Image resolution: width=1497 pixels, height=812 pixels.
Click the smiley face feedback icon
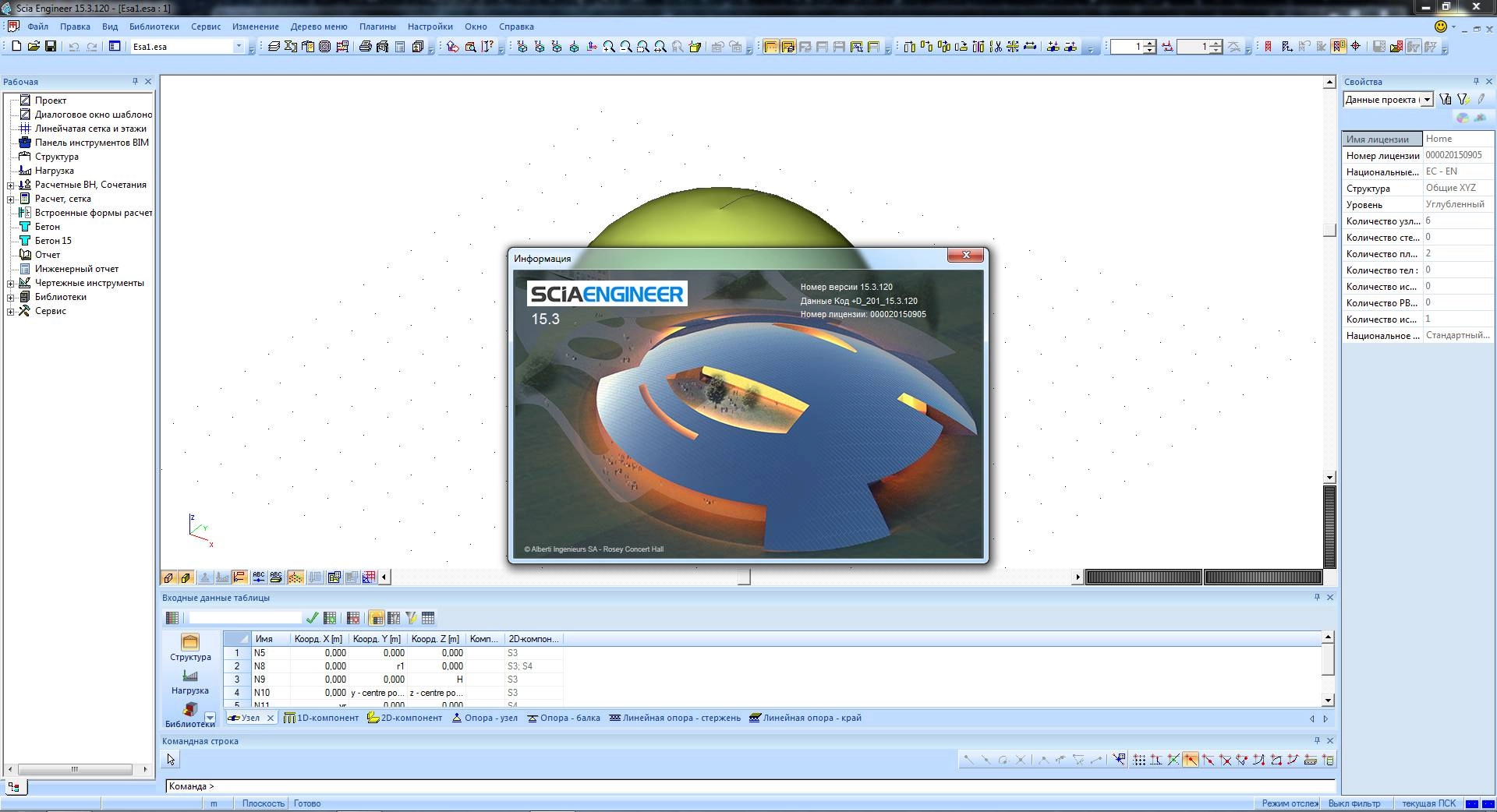pos(1441,27)
